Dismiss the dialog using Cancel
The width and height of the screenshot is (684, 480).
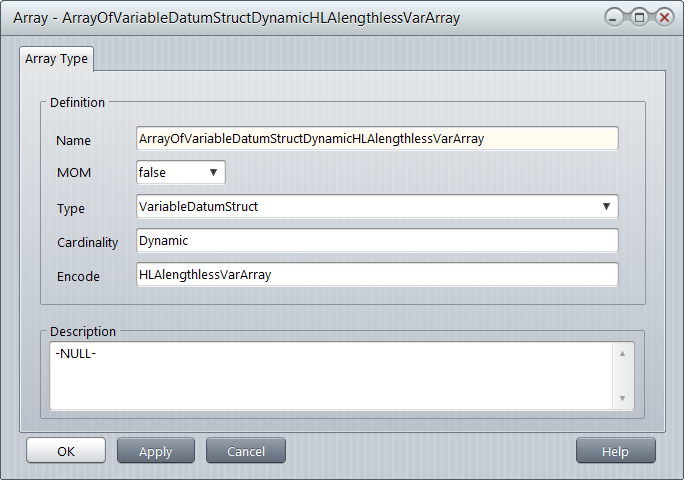point(246,451)
